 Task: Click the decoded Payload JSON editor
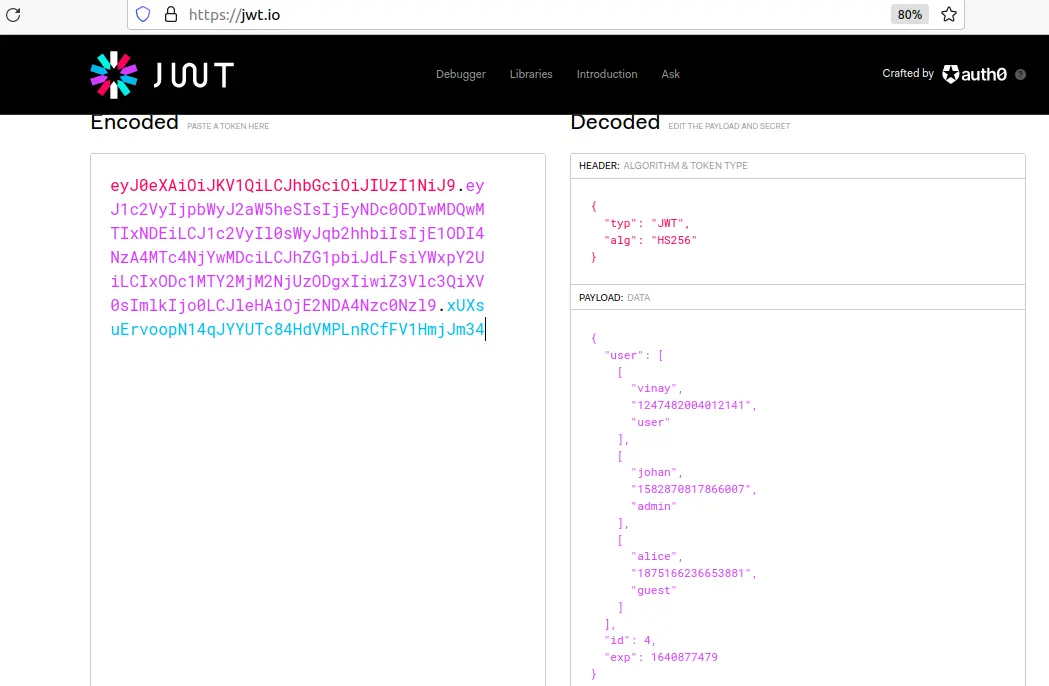(x=797, y=499)
